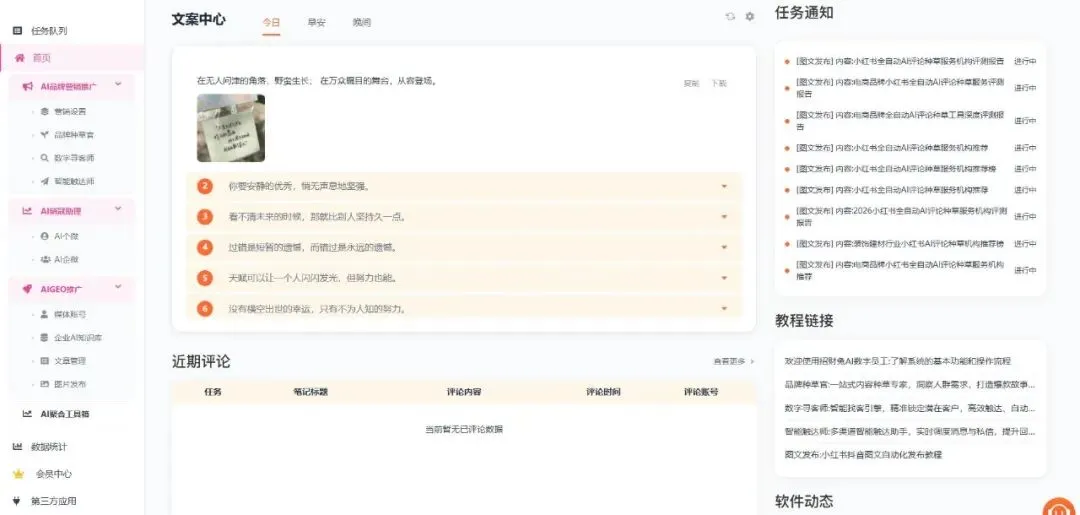The image size is (1080, 515).
Task: Click 下载 to download the quote
Action: [x=718, y=84]
